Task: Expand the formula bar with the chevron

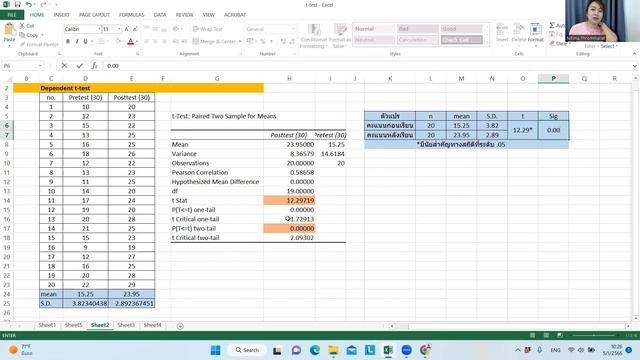Action: pyautogui.click(x=634, y=66)
